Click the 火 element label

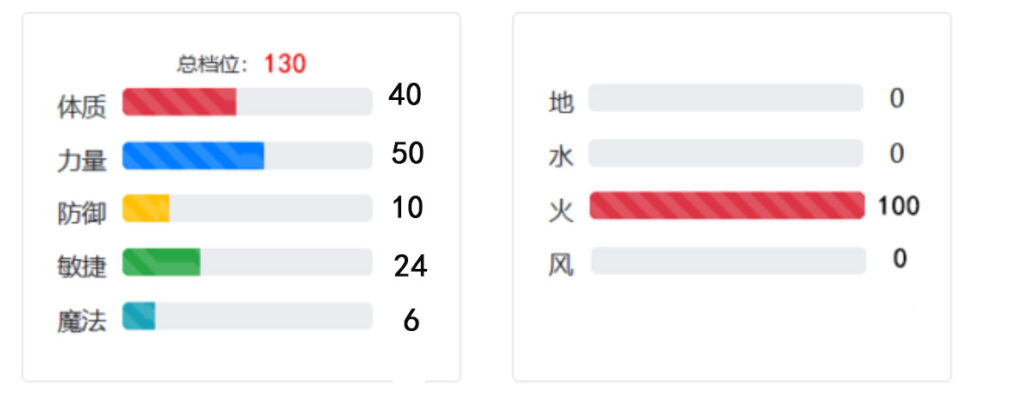(x=560, y=211)
